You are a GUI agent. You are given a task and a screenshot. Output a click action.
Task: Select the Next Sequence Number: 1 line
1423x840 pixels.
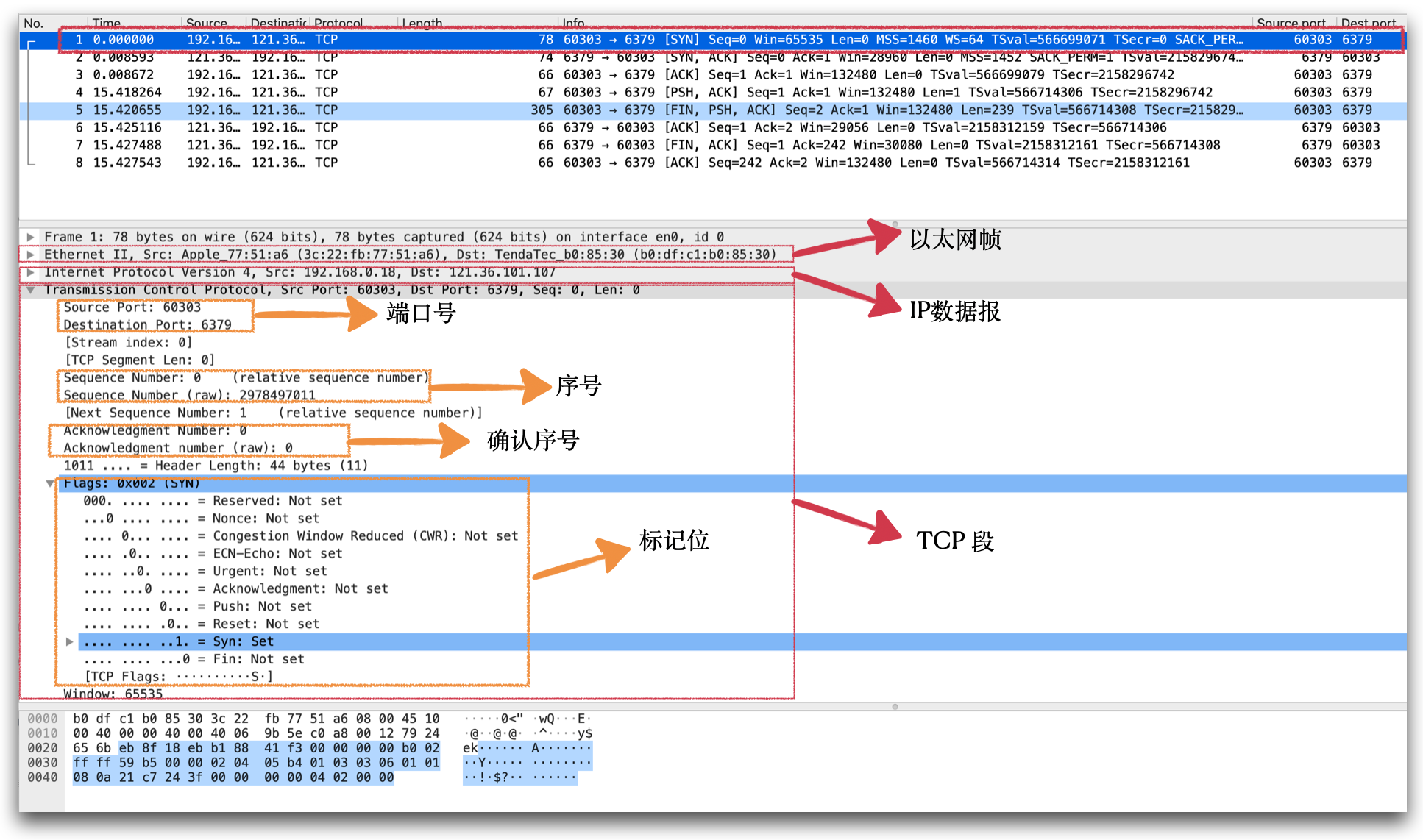click(x=274, y=413)
